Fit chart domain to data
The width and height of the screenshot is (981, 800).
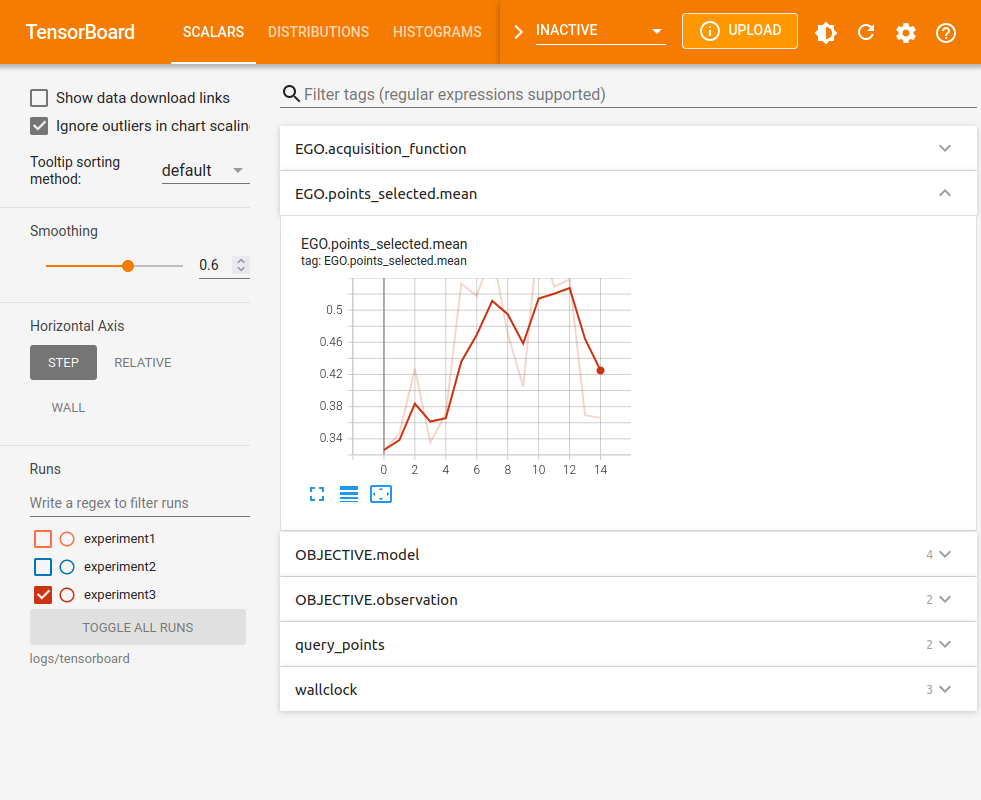coord(381,493)
